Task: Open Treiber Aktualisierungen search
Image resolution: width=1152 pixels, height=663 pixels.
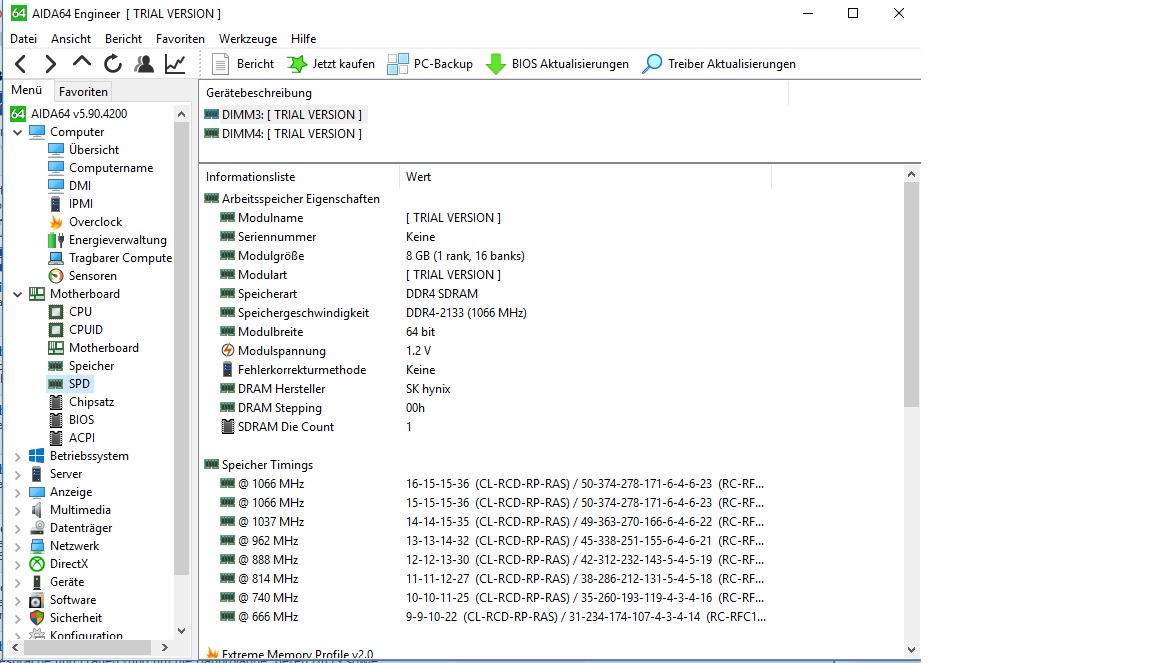Action: tap(719, 64)
